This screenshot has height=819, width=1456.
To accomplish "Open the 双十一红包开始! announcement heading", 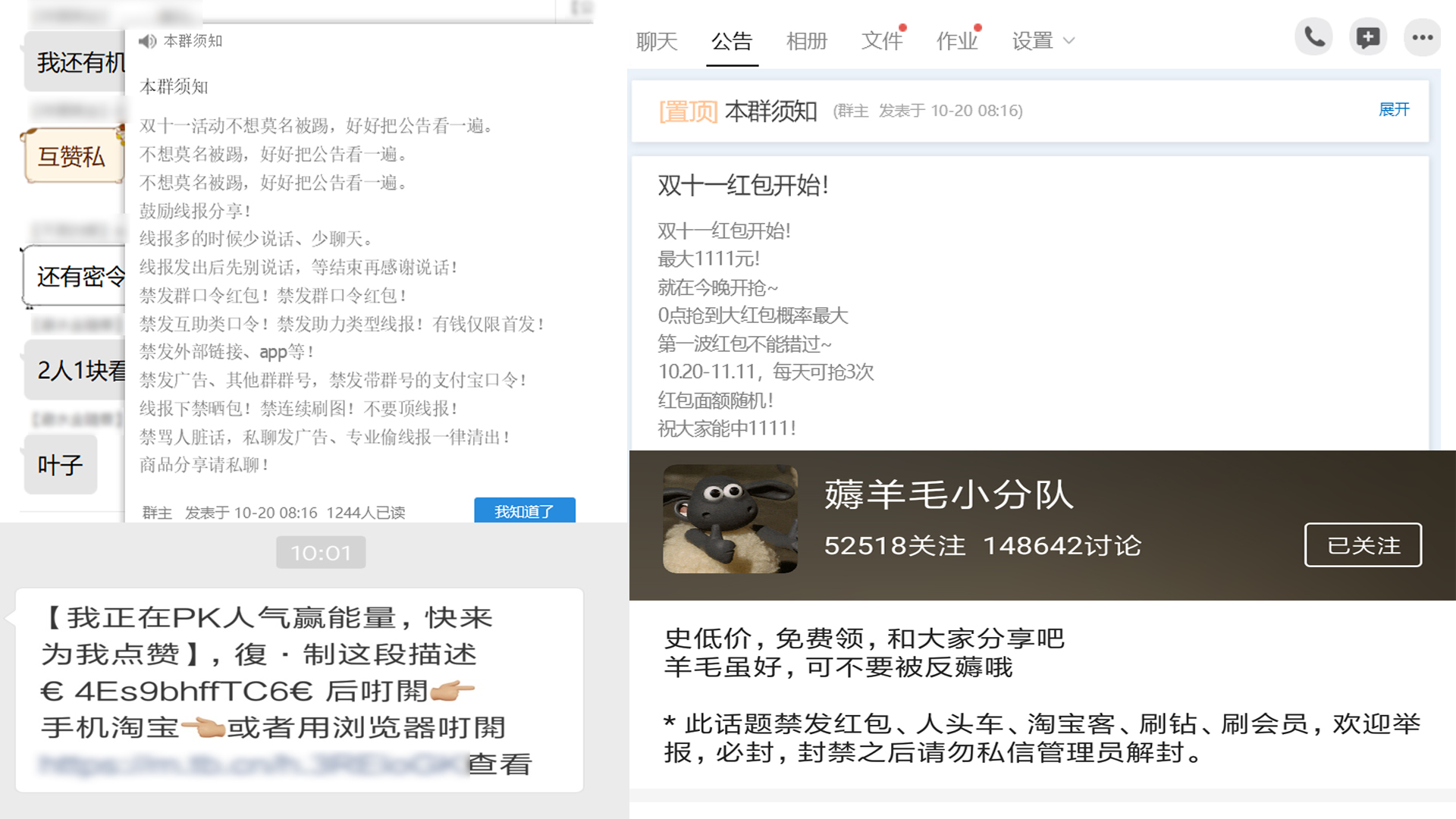I will coord(742,185).
